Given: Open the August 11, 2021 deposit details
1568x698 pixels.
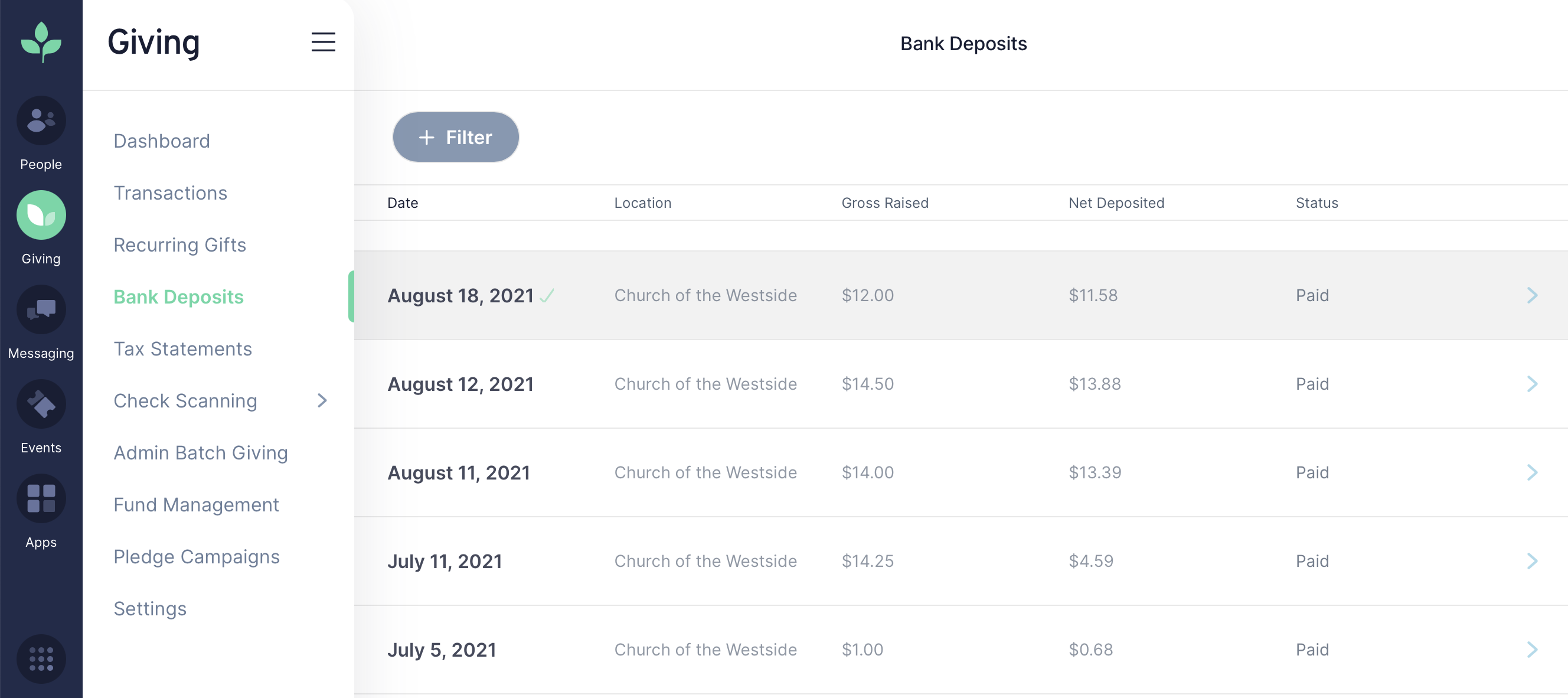Looking at the screenshot, I should tap(1532, 472).
